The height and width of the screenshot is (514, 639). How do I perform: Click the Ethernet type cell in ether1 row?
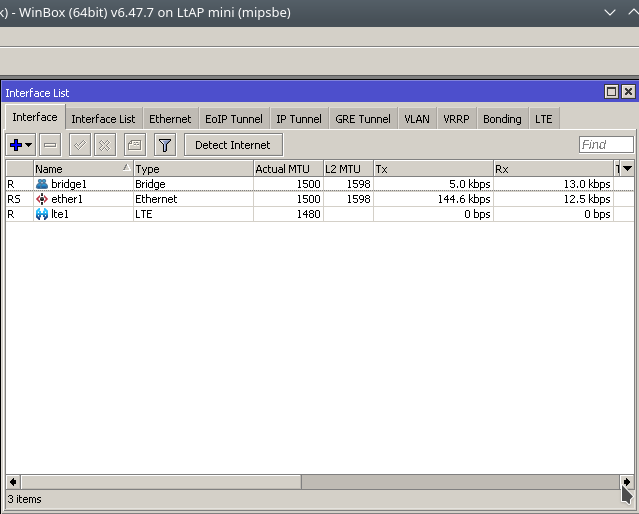coord(156,199)
